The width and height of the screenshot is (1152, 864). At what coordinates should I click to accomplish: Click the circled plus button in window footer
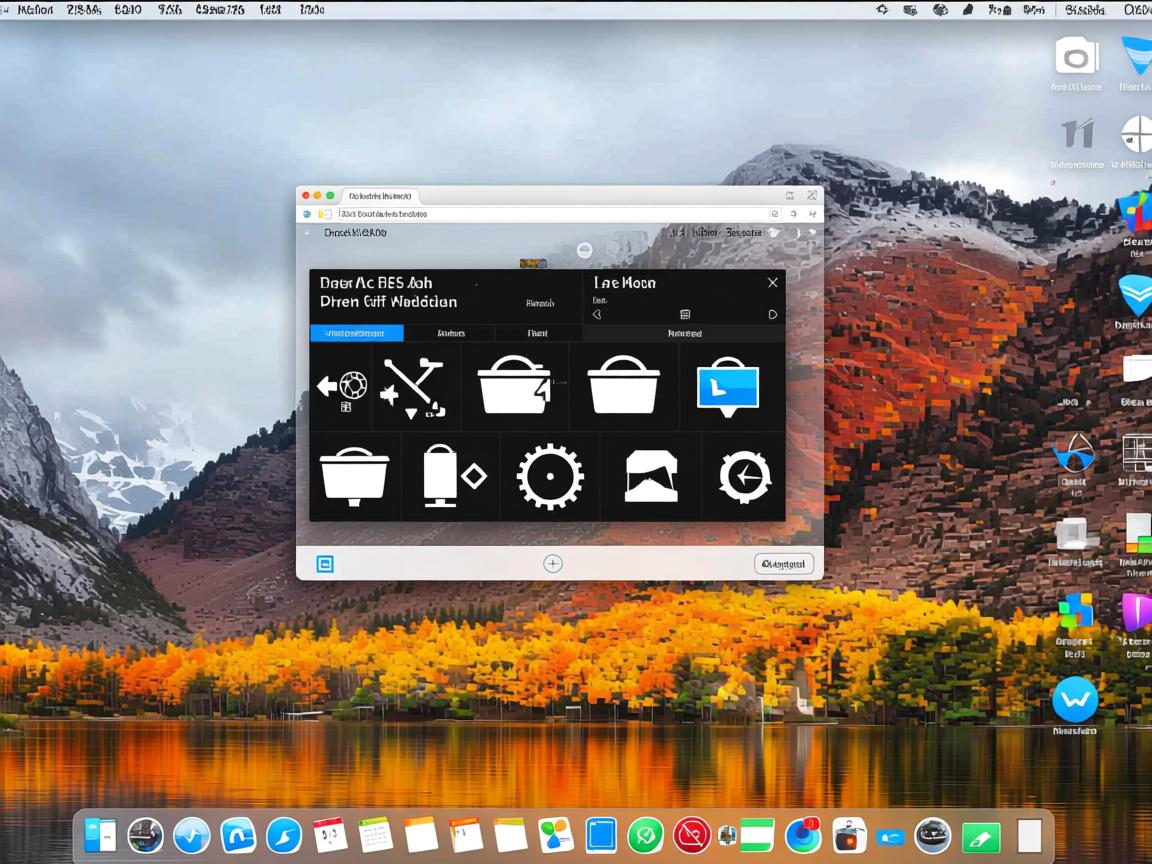[x=552, y=564]
